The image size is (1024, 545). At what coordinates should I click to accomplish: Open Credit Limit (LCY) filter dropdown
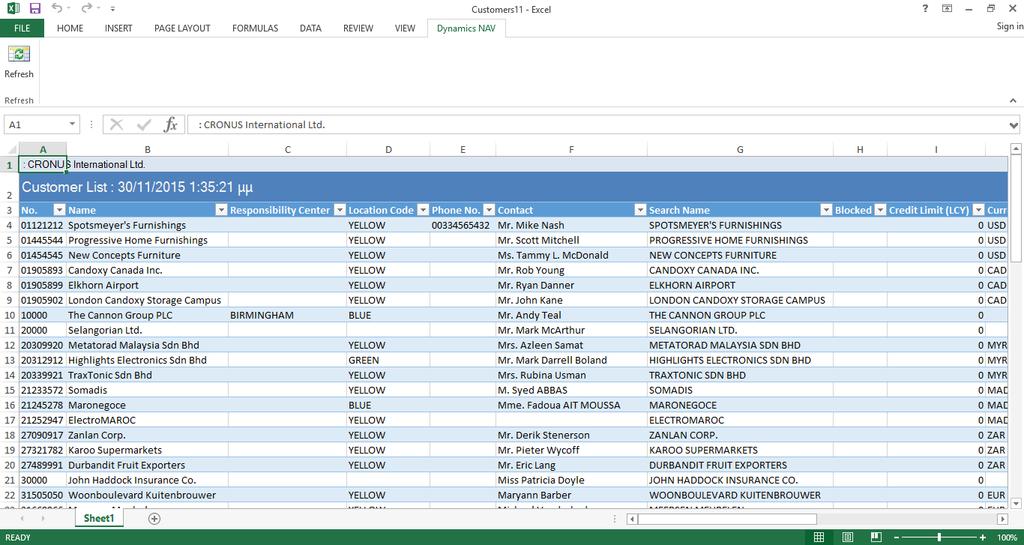point(978,210)
